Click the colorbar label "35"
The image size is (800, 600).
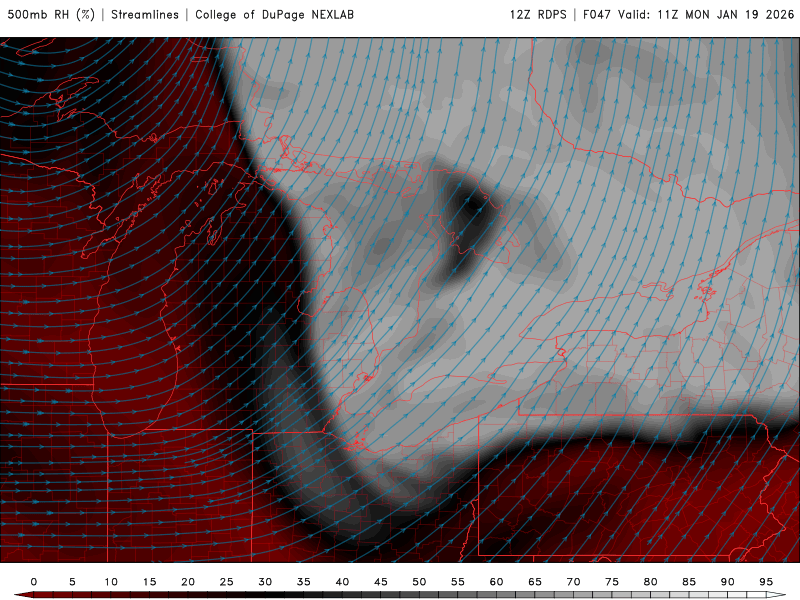(304, 582)
